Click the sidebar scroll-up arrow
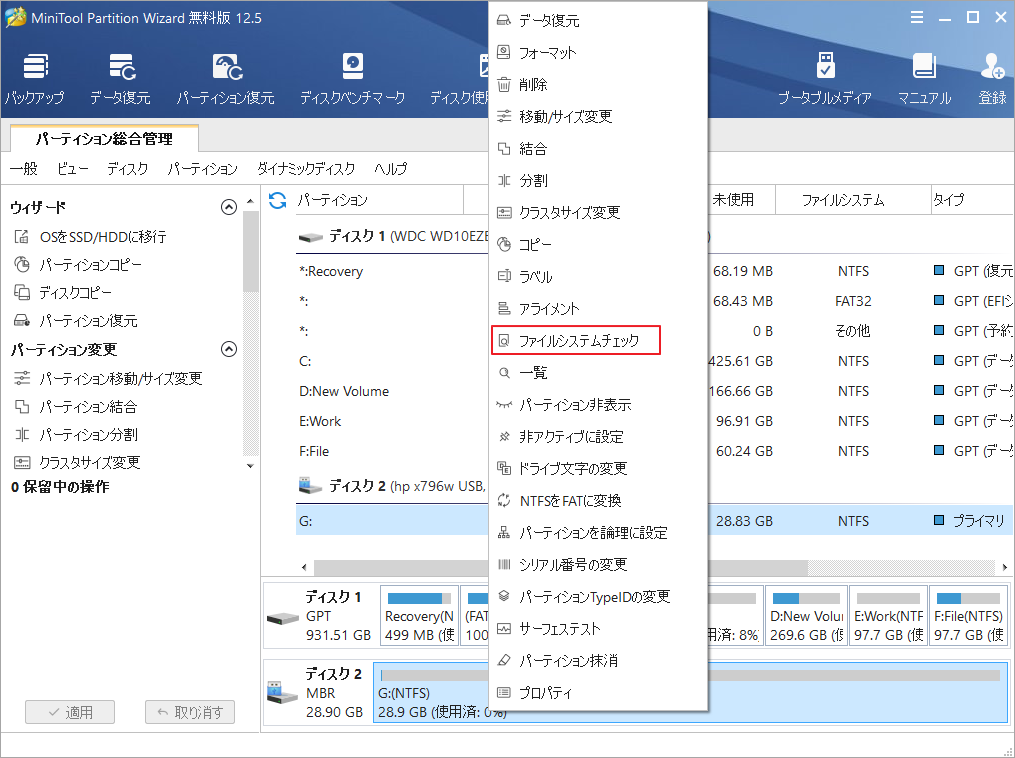The width and height of the screenshot is (1015, 758). [251, 201]
